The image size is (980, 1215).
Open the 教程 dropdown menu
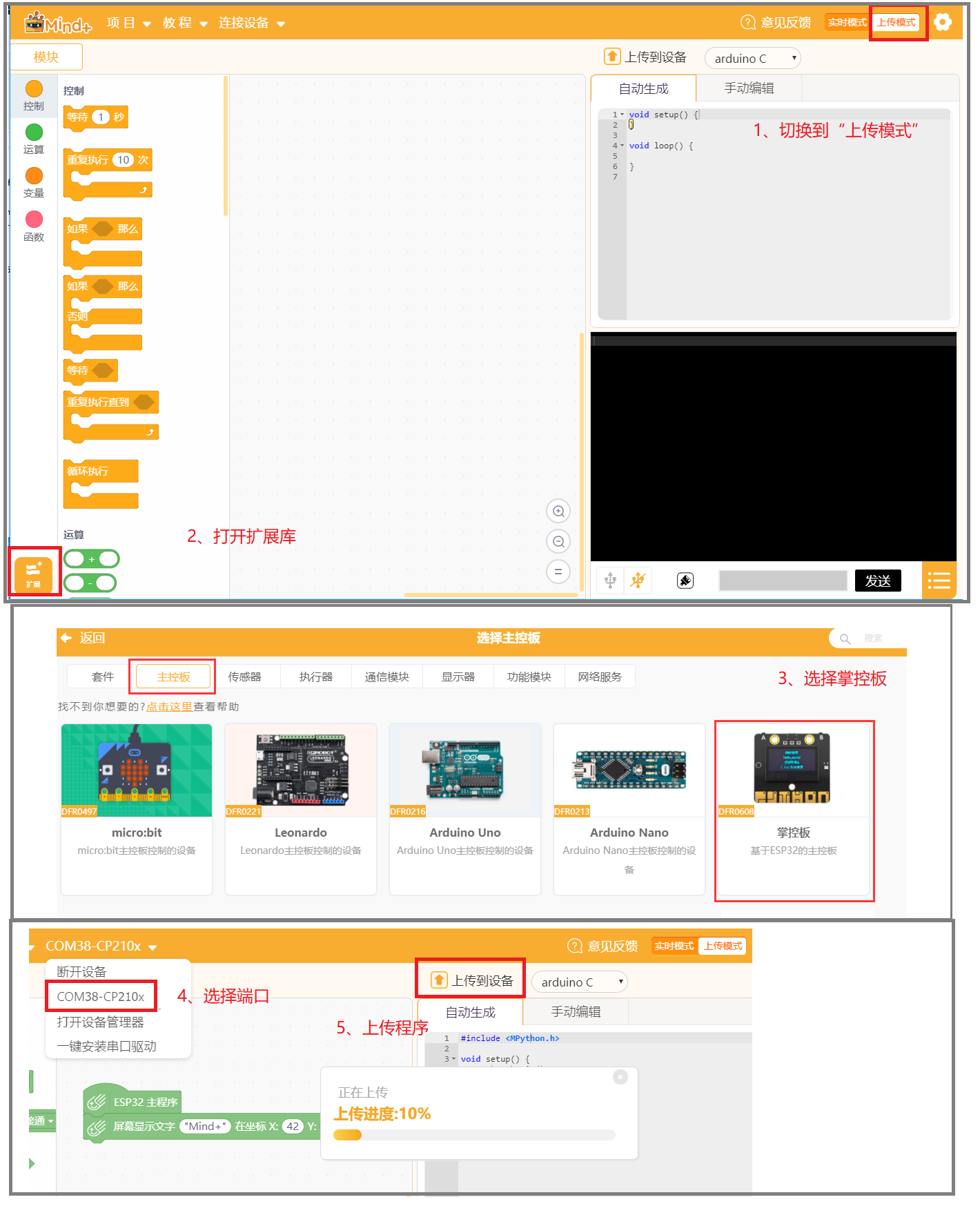coord(185,23)
